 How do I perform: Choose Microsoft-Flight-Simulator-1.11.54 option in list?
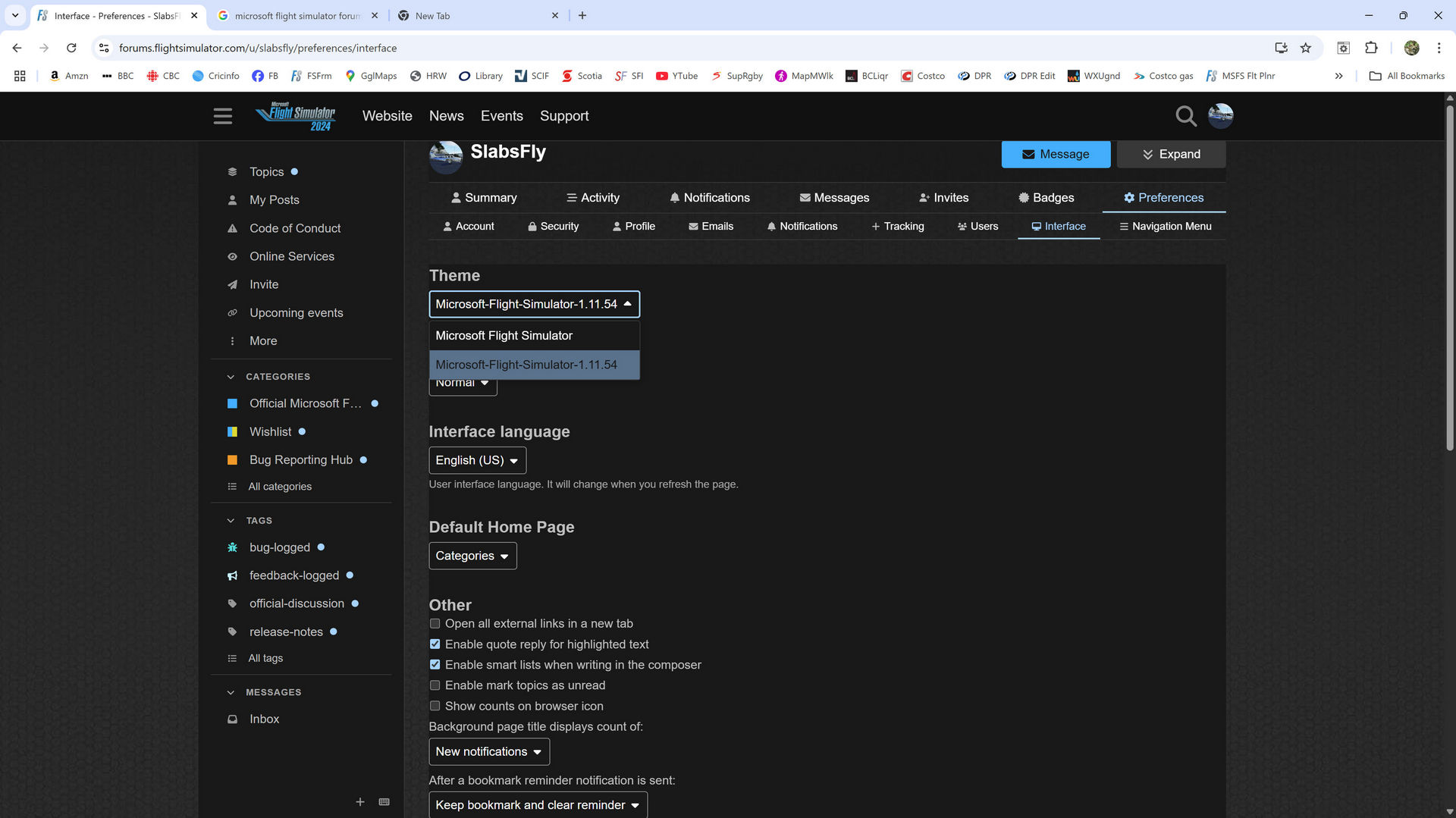pos(534,365)
